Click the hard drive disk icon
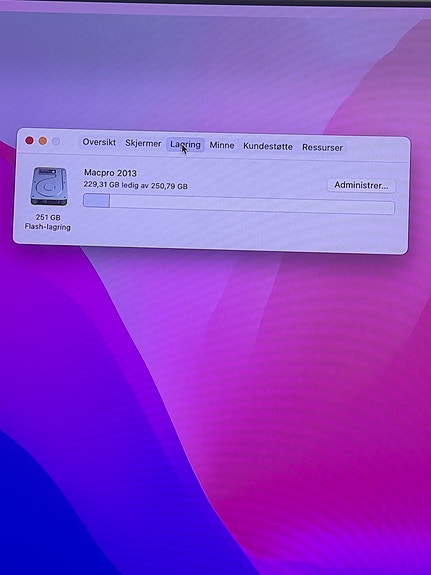Screen dimensions: 431x575 (49, 186)
